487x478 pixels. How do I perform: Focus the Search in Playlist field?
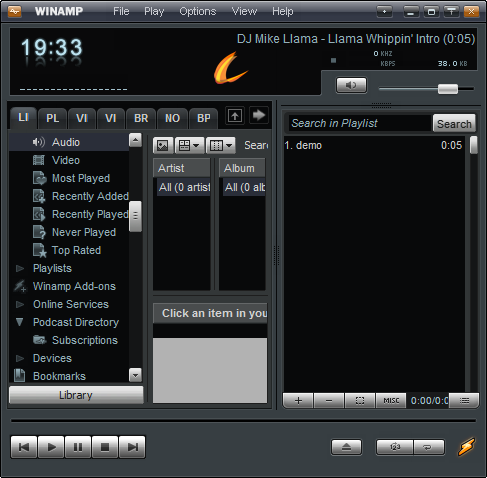359,123
